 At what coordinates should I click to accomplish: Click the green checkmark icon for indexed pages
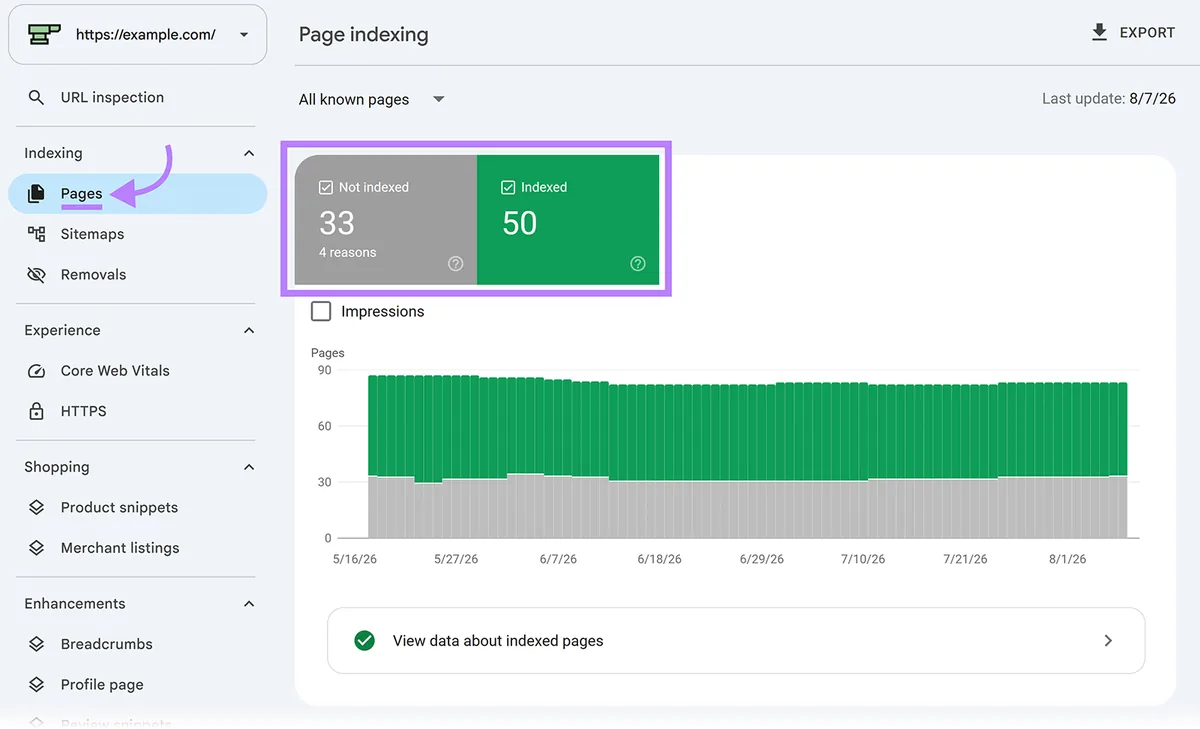365,641
